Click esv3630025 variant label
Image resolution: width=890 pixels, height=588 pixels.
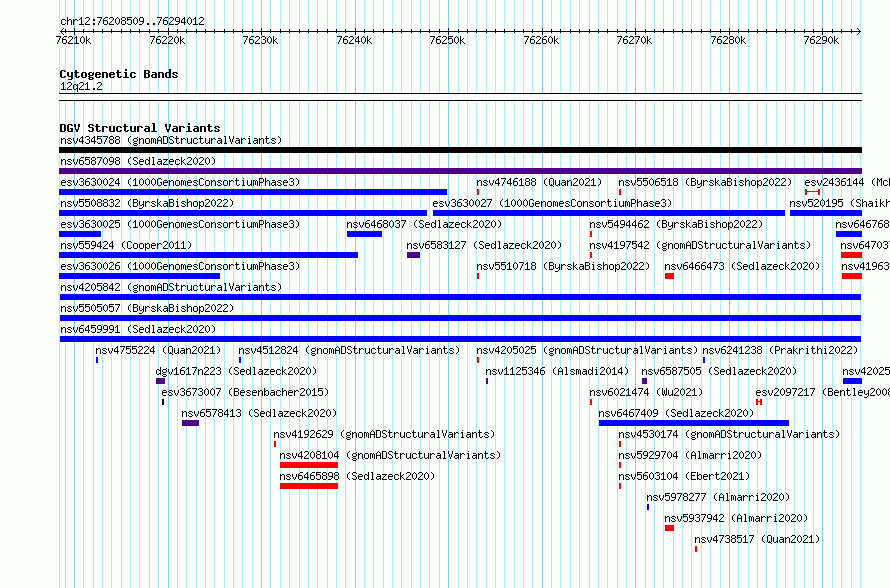180,224
